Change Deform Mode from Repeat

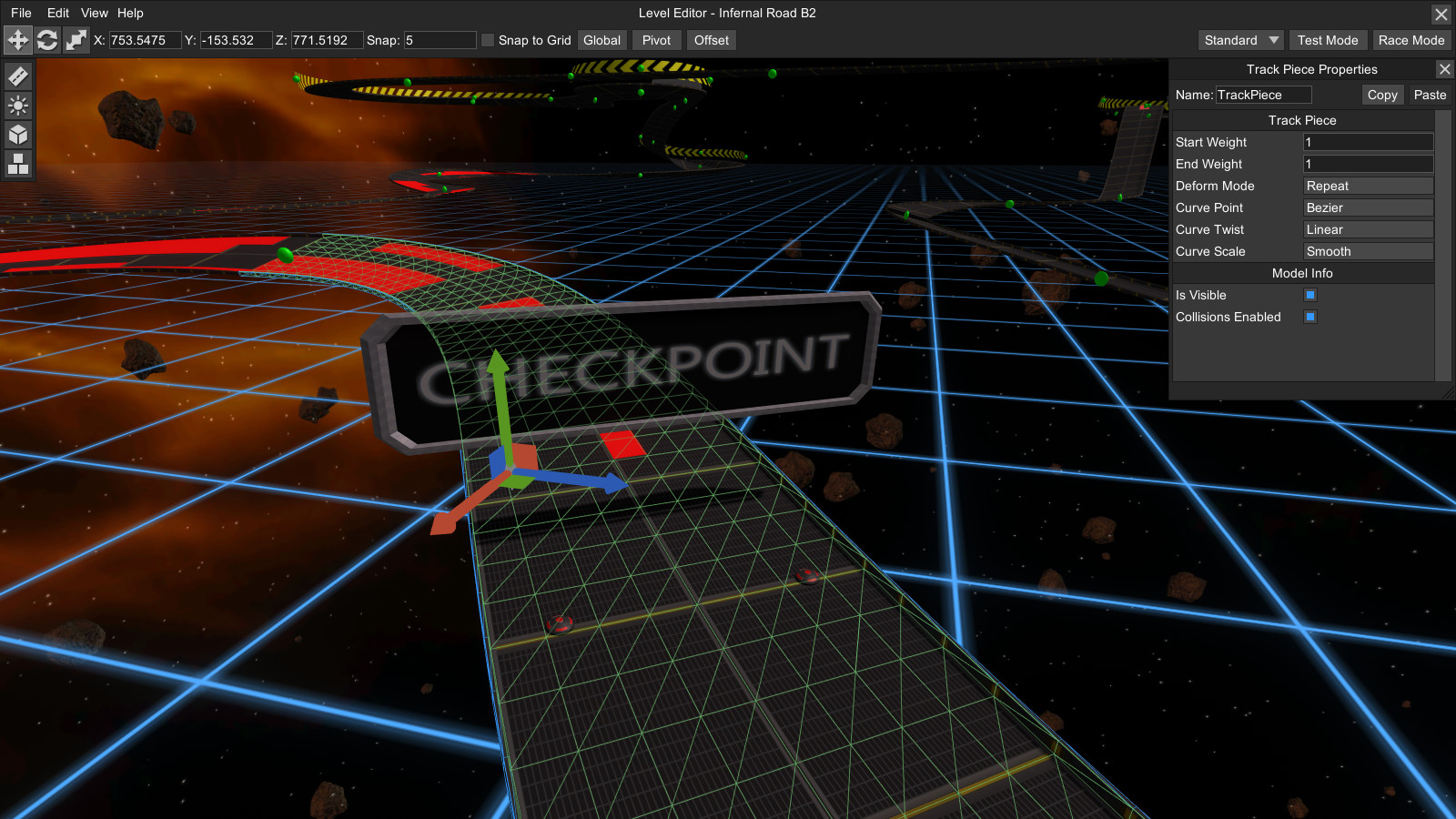coord(1368,186)
